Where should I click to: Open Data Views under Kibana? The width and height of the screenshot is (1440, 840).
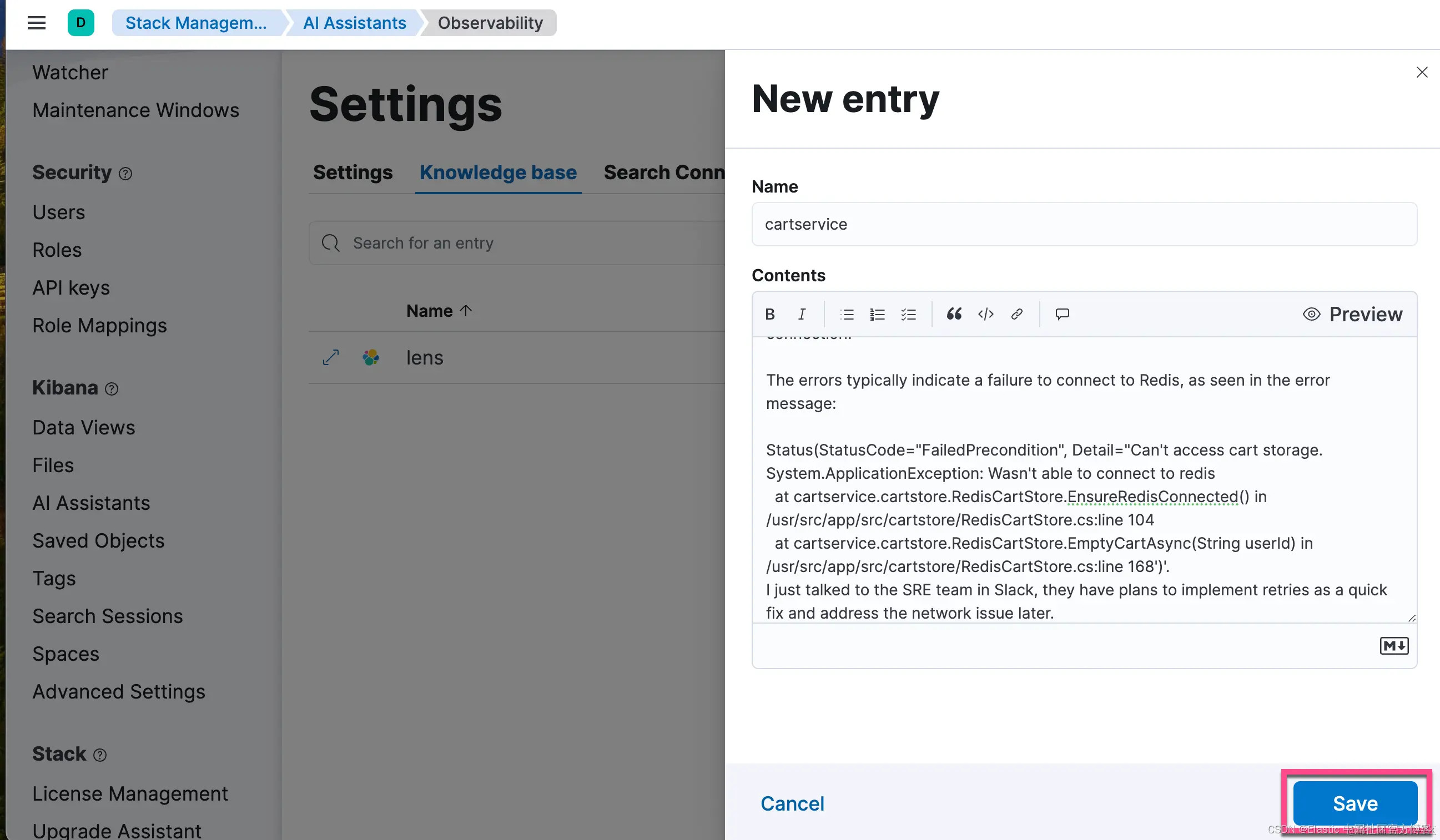click(x=83, y=428)
